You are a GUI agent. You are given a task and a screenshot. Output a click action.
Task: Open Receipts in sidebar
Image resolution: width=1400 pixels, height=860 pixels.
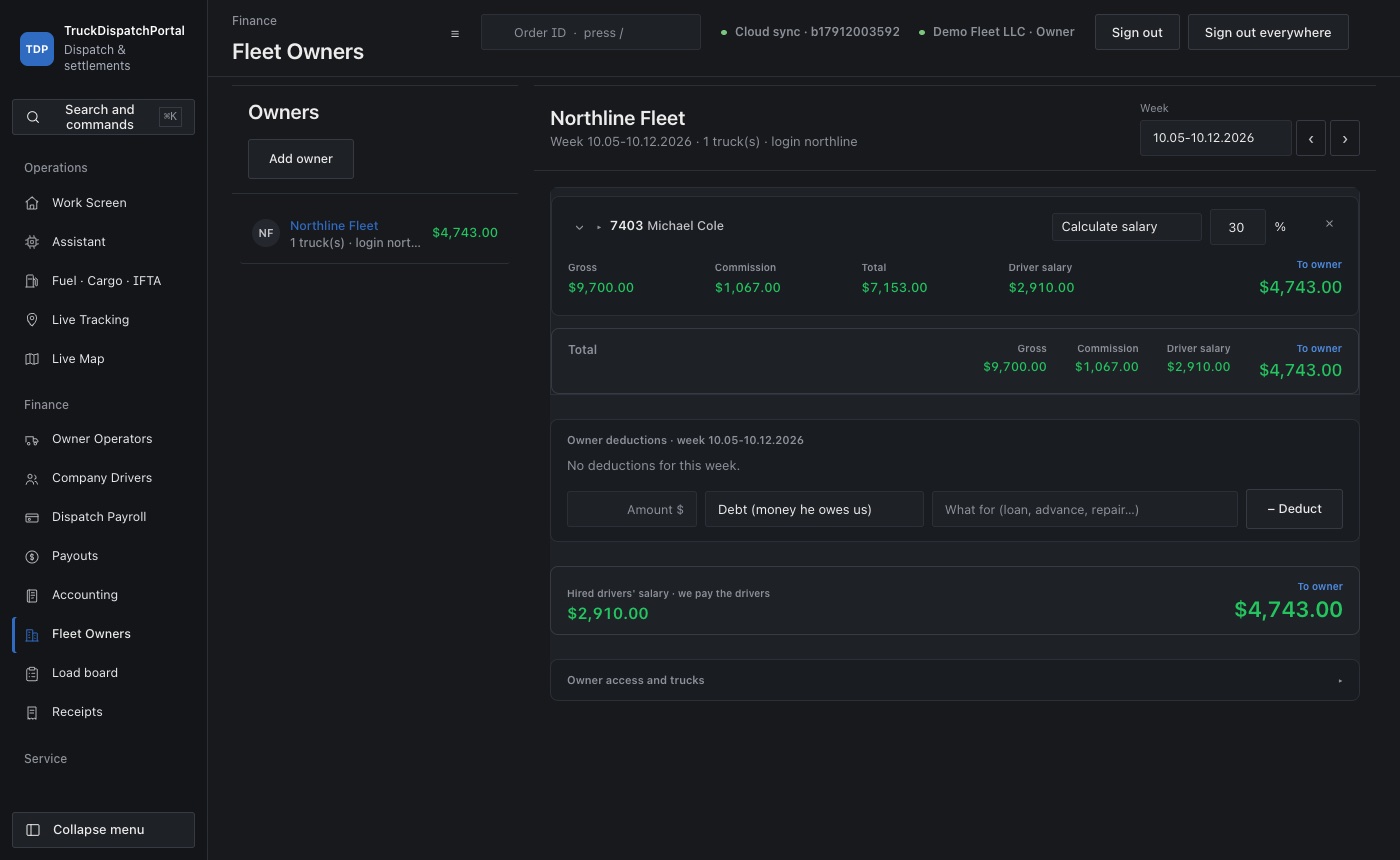tap(103, 712)
